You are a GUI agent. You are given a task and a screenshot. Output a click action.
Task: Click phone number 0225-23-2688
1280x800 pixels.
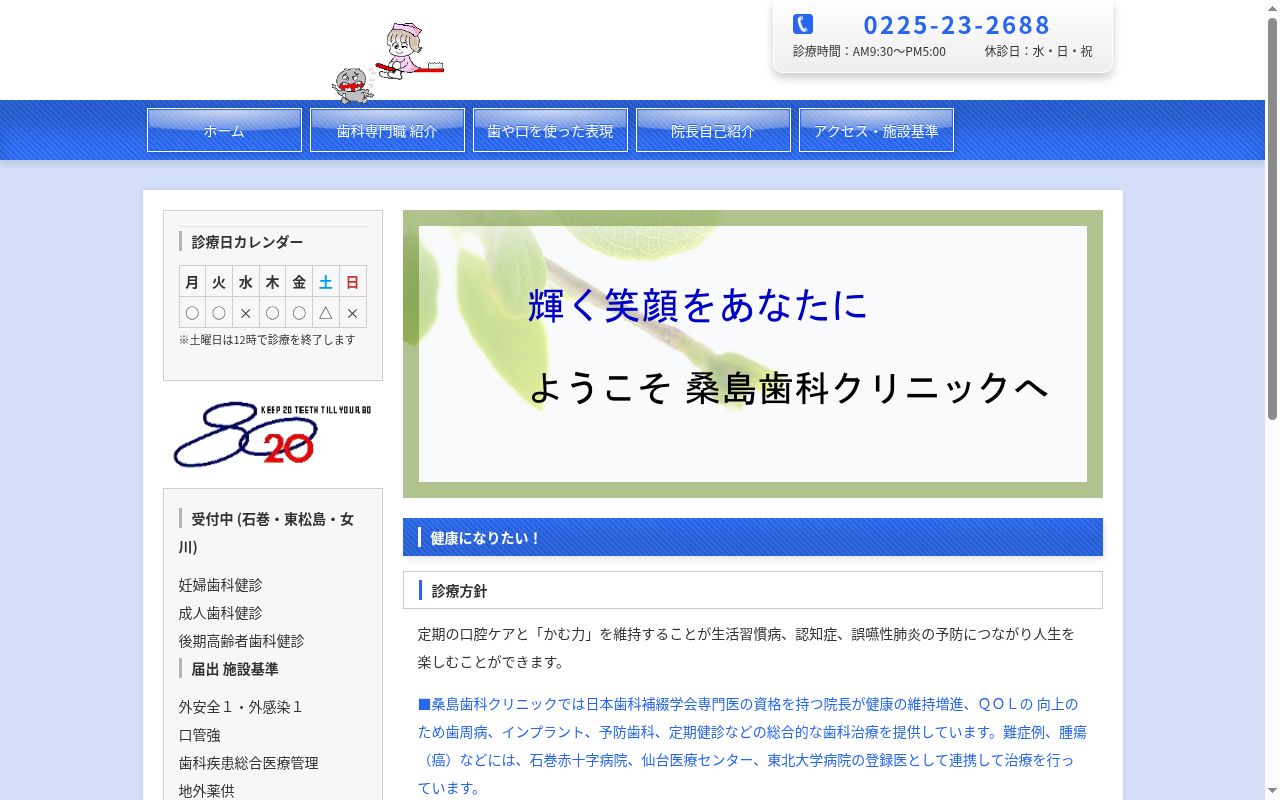tap(957, 24)
